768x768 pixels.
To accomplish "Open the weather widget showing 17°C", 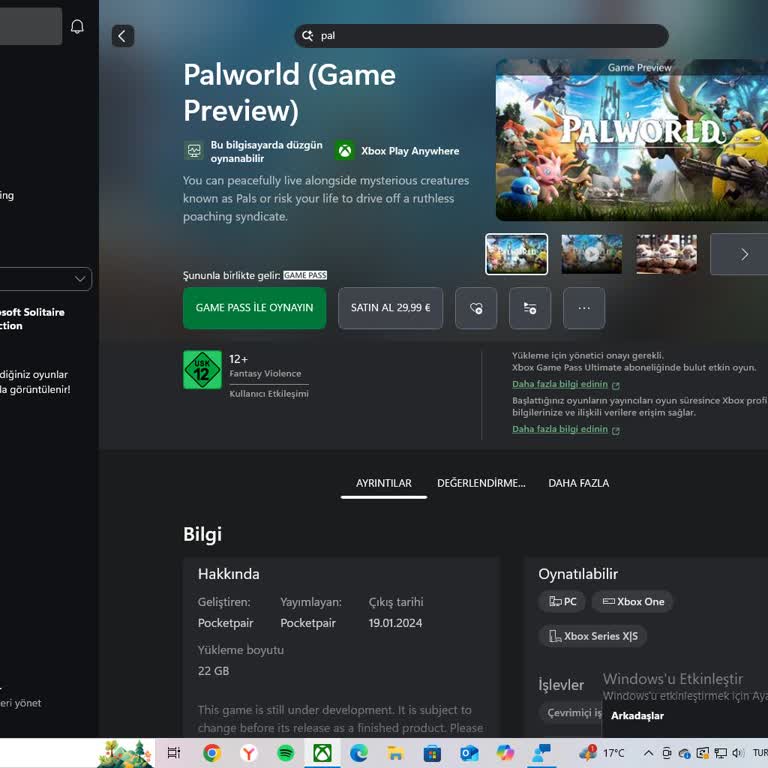I will click(601, 753).
